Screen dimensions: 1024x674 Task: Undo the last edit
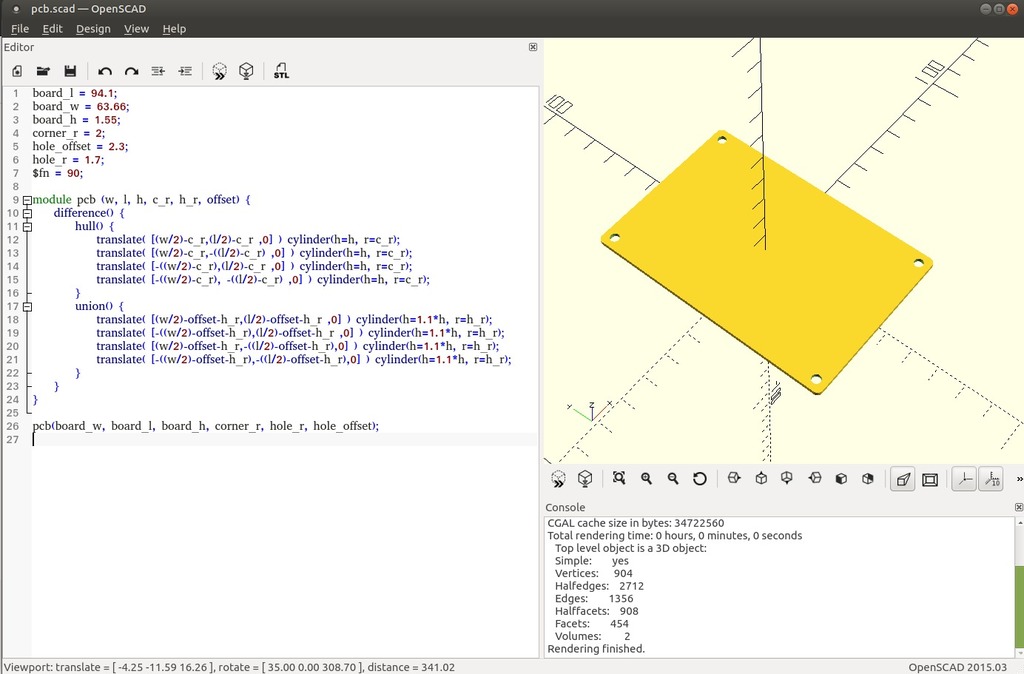pyautogui.click(x=106, y=71)
